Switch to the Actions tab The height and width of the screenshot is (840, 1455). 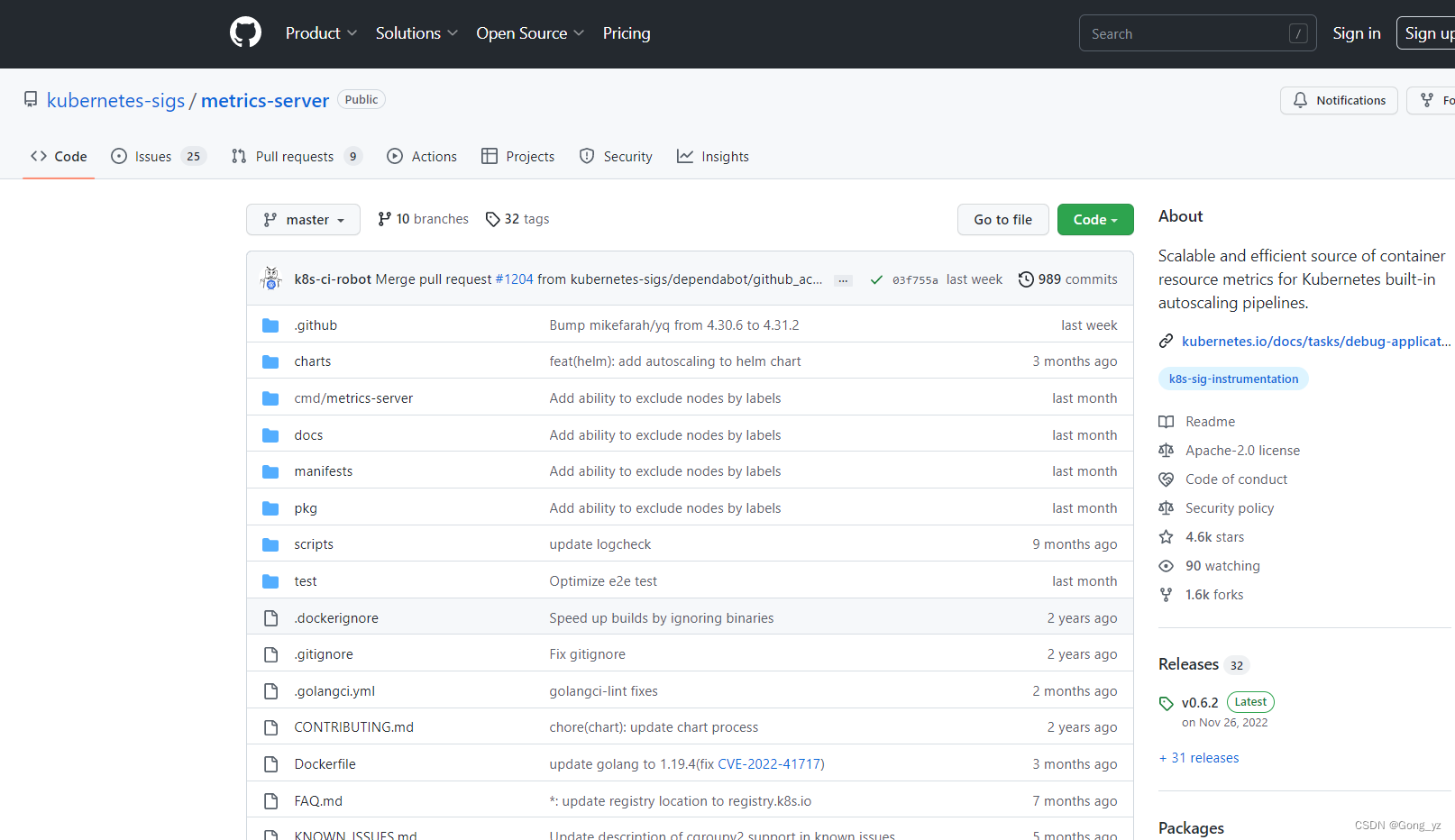pyautogui.click(x=422, y=156)
